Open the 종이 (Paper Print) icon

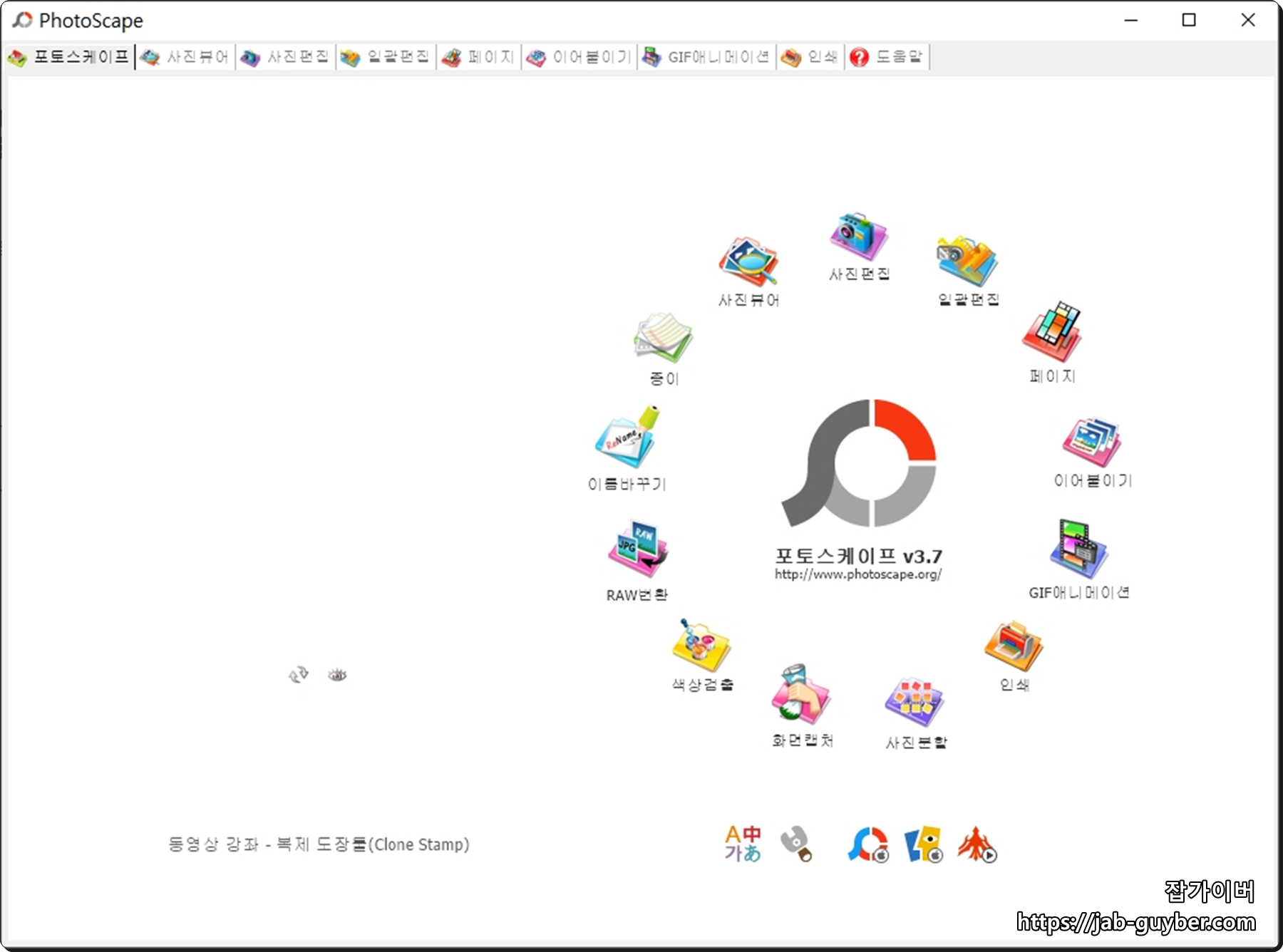click(x=663, y=337)
